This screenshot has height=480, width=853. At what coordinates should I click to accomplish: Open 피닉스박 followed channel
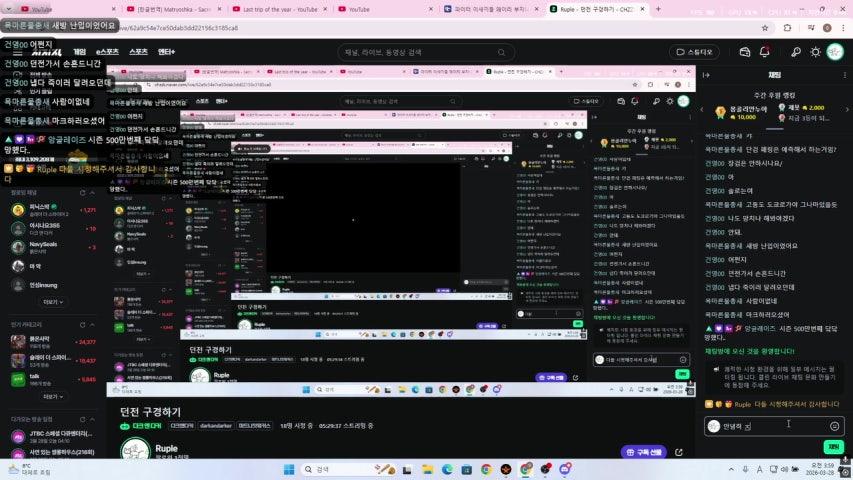[53, 210]
